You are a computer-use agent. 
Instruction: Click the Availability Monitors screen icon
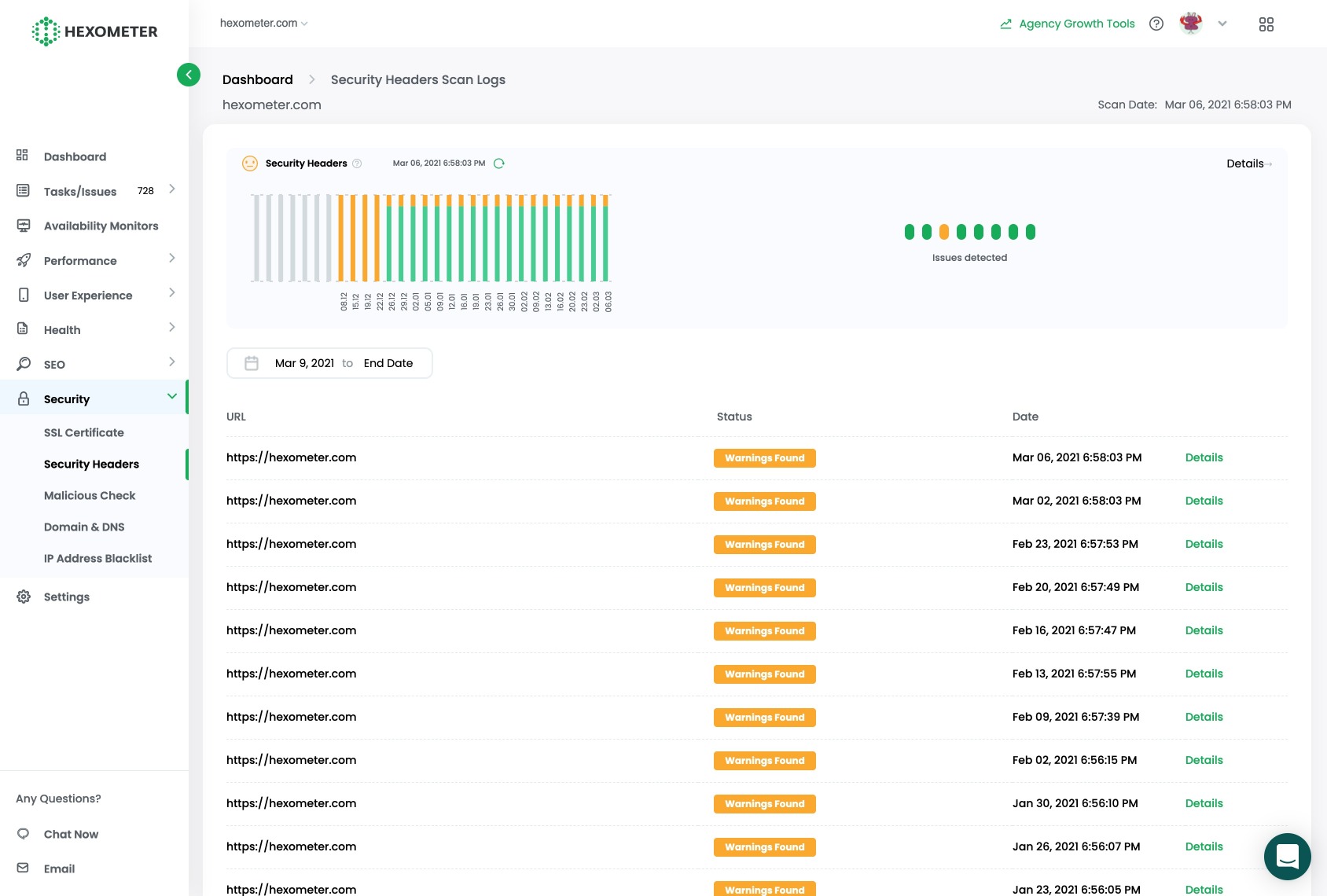point(24,226)
